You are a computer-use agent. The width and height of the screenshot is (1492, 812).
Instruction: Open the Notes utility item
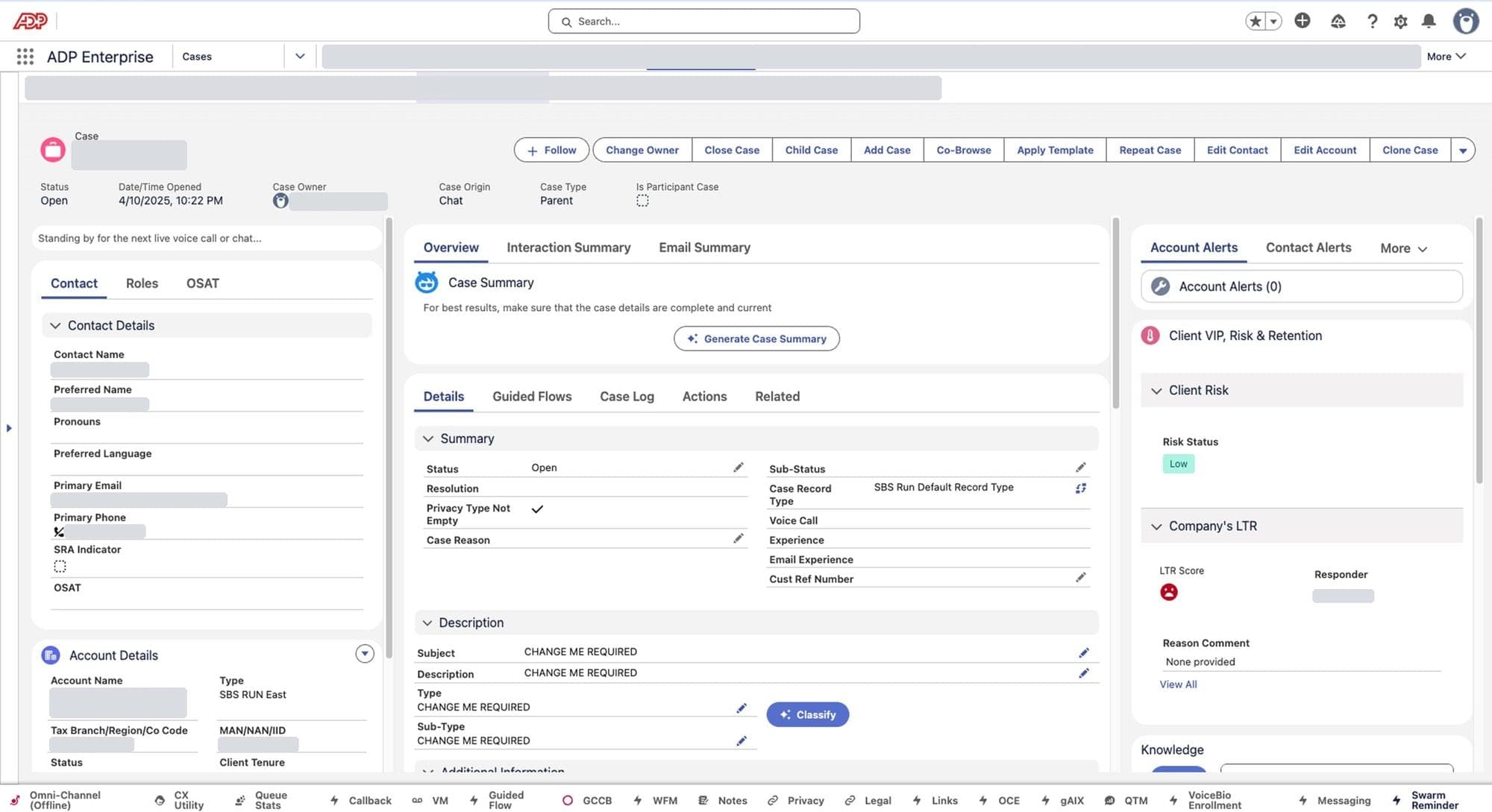(x=723, y=800)
